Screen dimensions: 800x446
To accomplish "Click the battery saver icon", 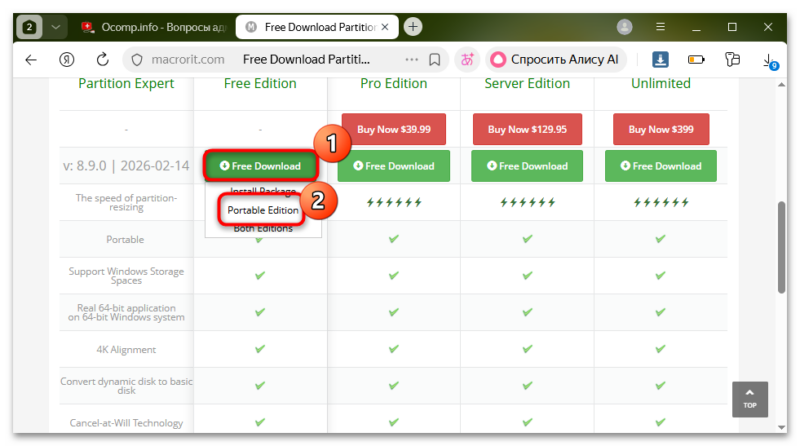I will tap(696, 60).
